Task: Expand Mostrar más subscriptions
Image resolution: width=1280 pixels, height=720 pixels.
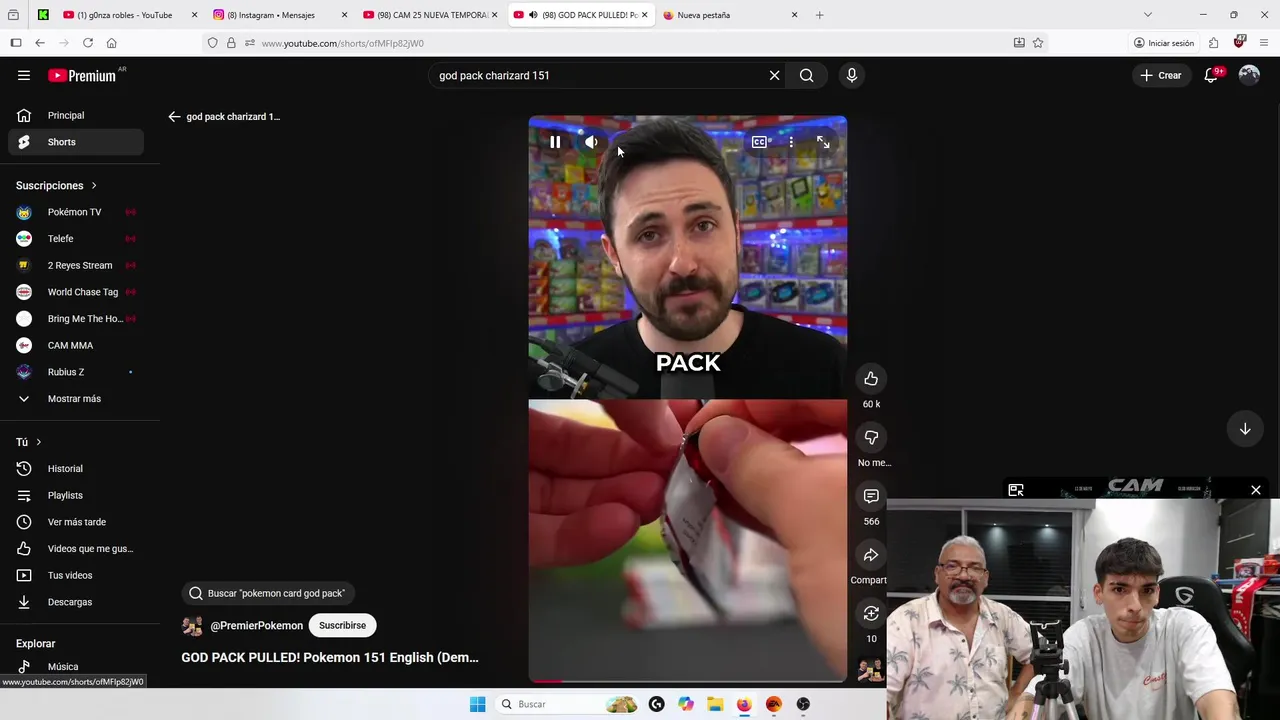Action: [76, 399]
